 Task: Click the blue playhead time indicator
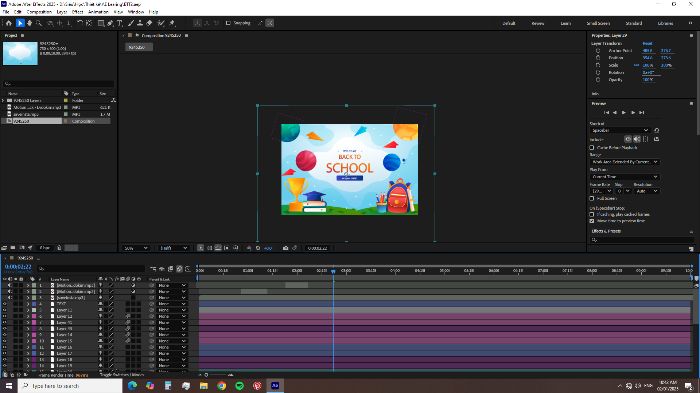pos(333,271)
